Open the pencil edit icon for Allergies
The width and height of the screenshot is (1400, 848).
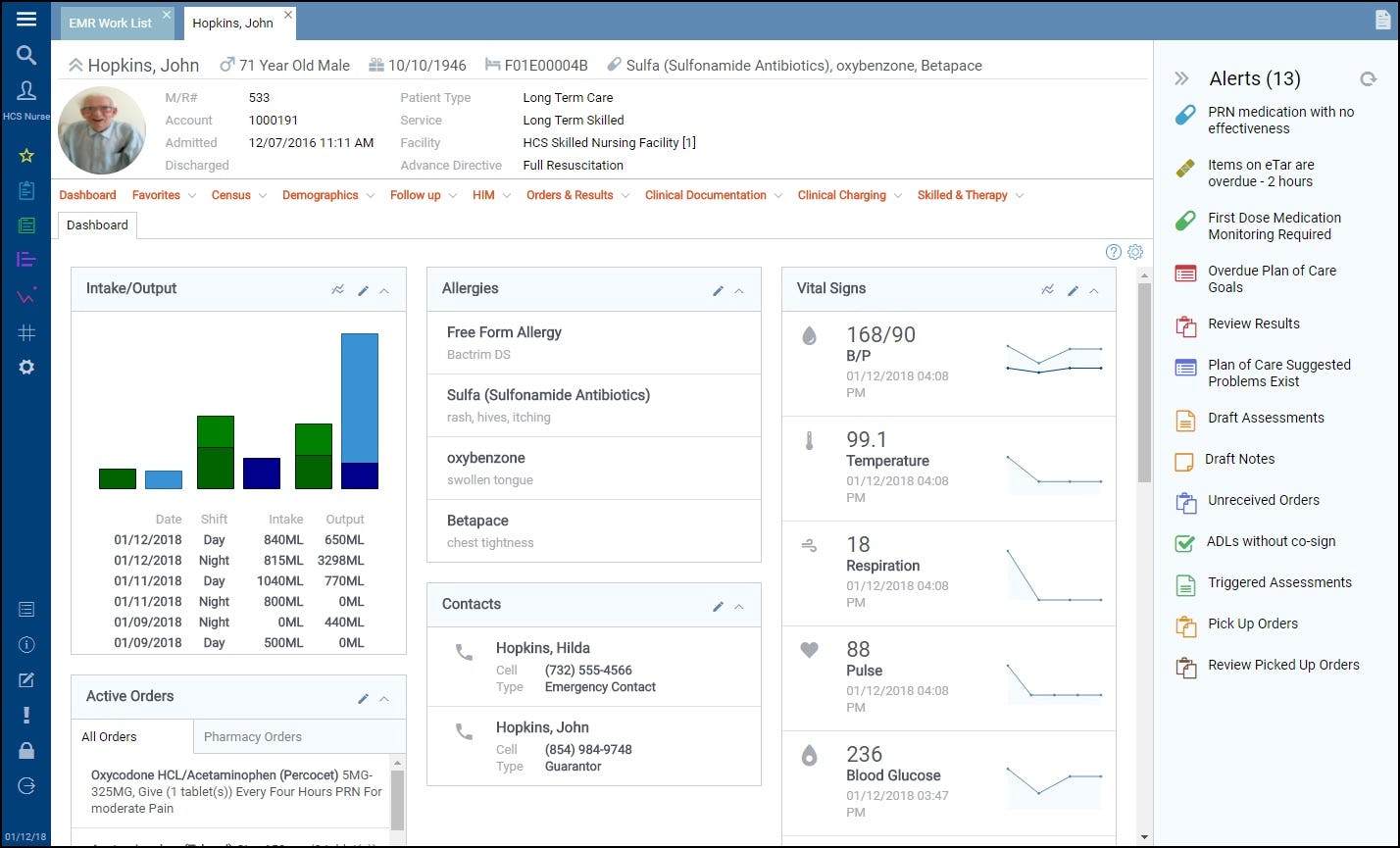719,288
